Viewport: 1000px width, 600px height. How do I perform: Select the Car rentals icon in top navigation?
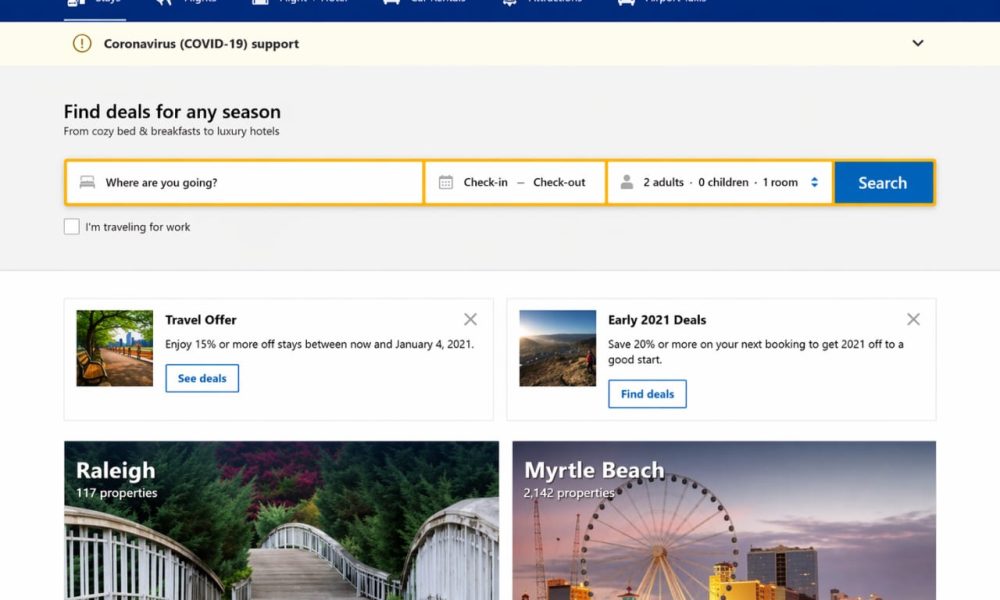392,3
